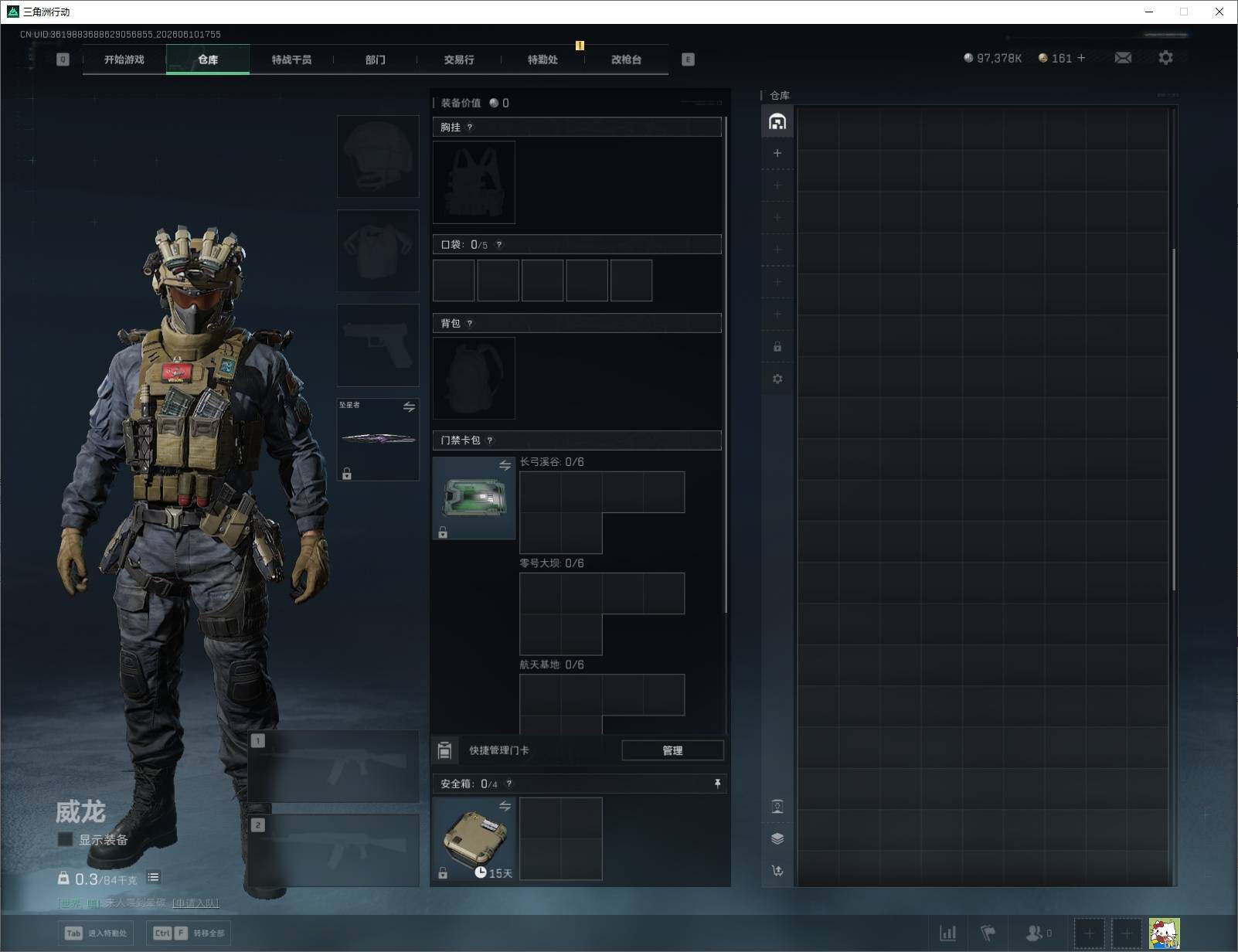Open the bar chart statistics icon
This screenshot has height=952, width=1238.
pyautogui.click(x=947, y=933)
